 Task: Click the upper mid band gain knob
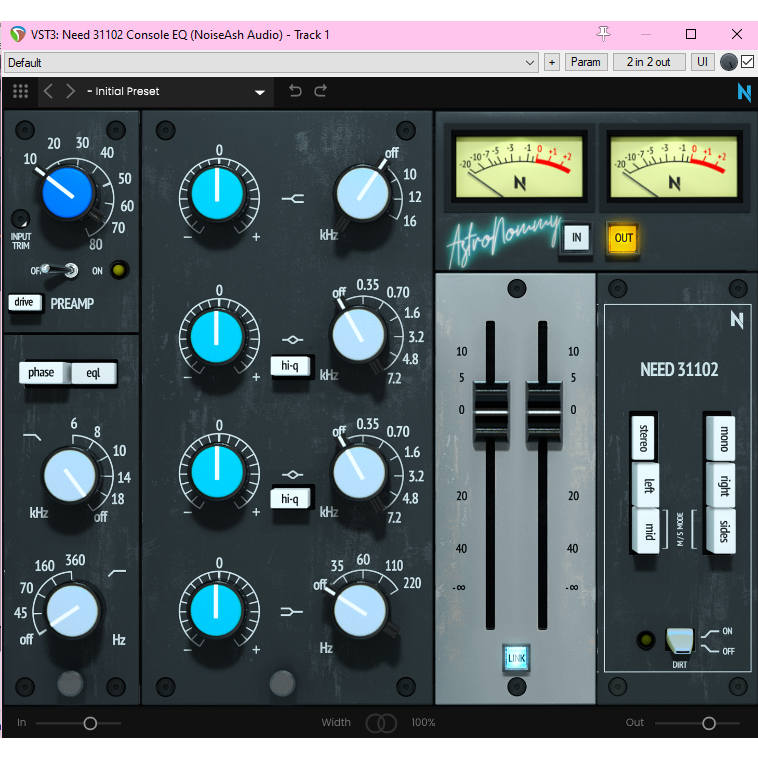(217, 335)
